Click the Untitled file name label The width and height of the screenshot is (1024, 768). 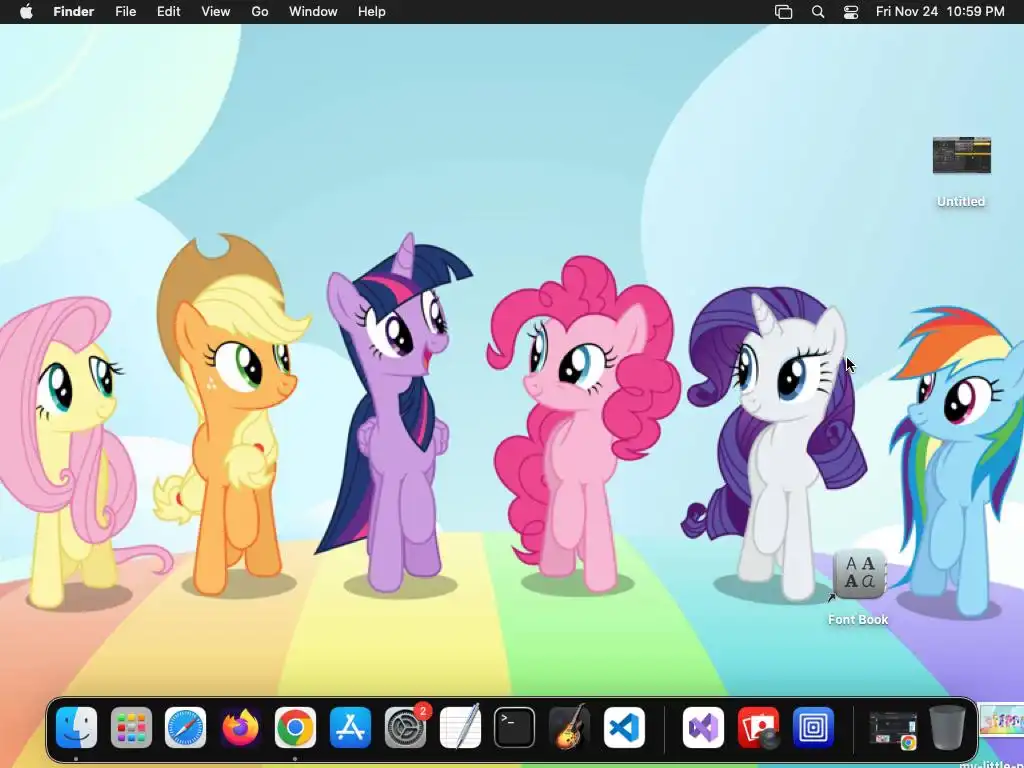pos(961,202)
